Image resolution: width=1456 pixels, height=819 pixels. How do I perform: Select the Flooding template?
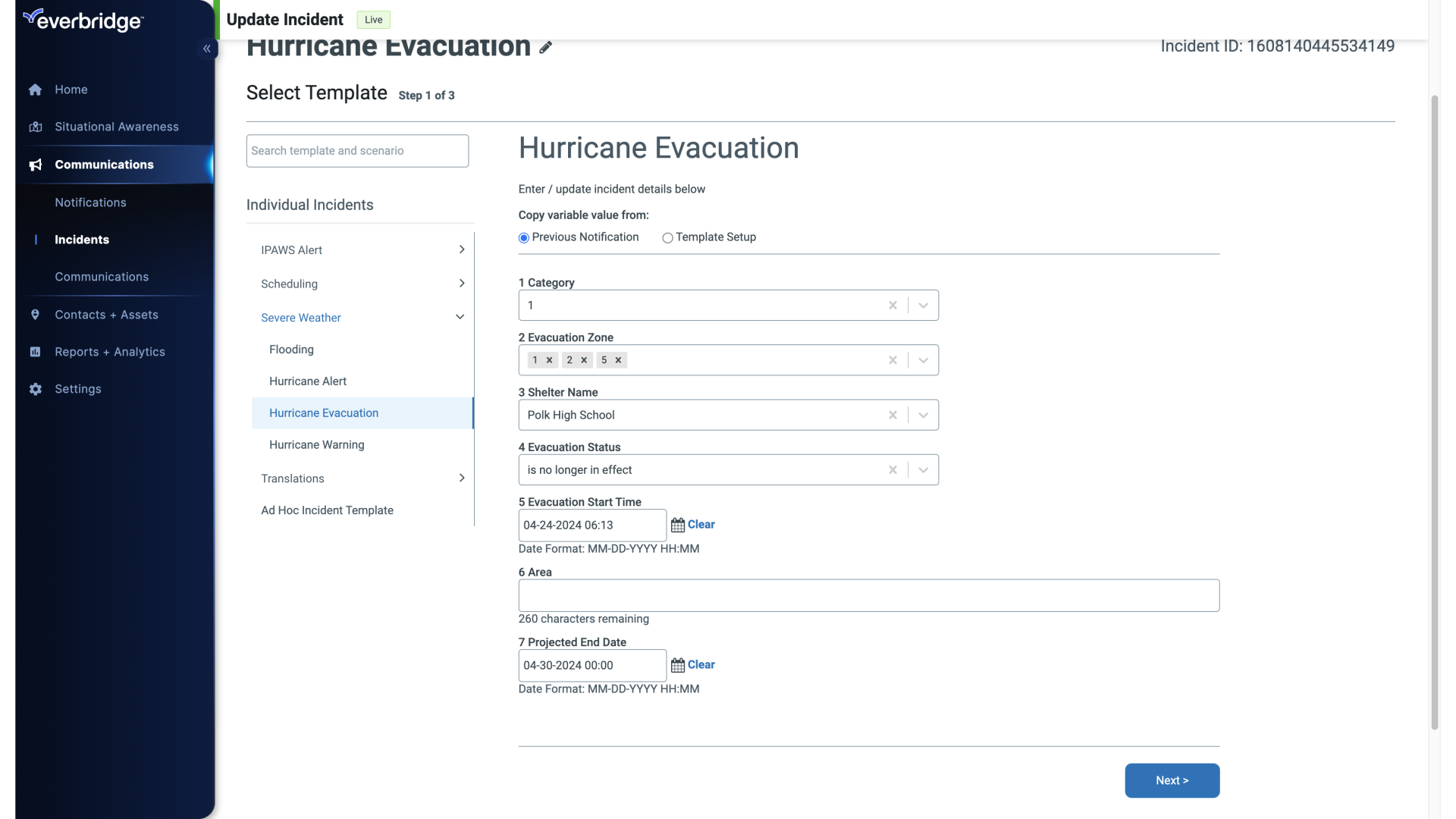click(x=291, y=350)
